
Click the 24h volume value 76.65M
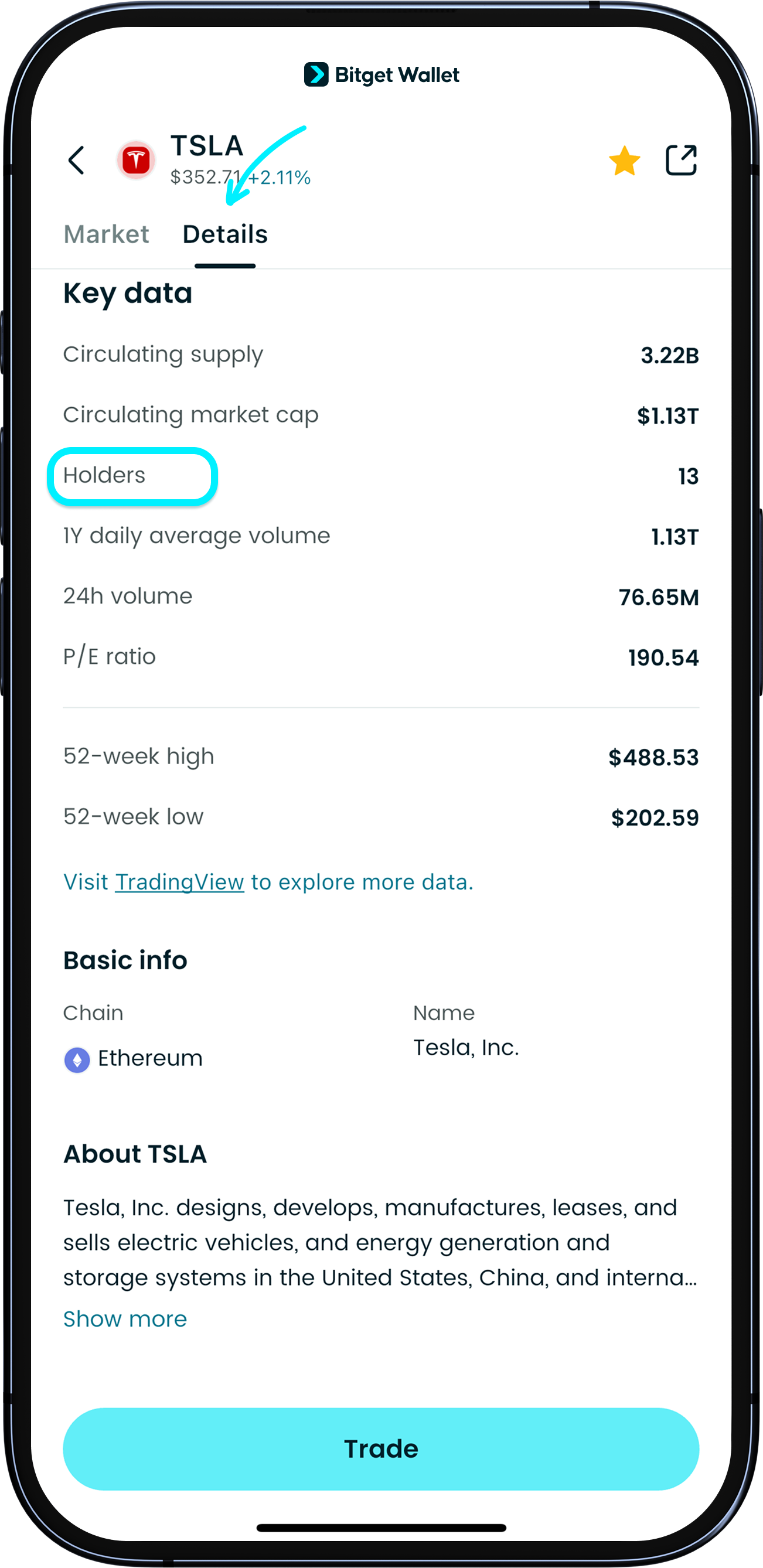pyautogui.click(x=658, y=597)
